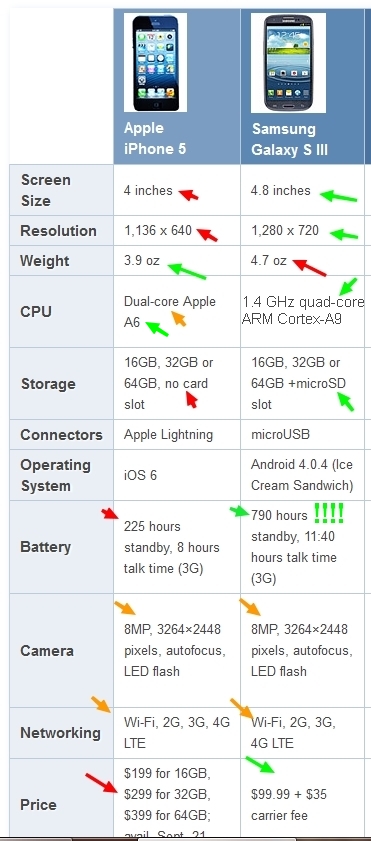Click the Battery row label
The height and width of the screenshot is (841, 371).
pos(46,547)
